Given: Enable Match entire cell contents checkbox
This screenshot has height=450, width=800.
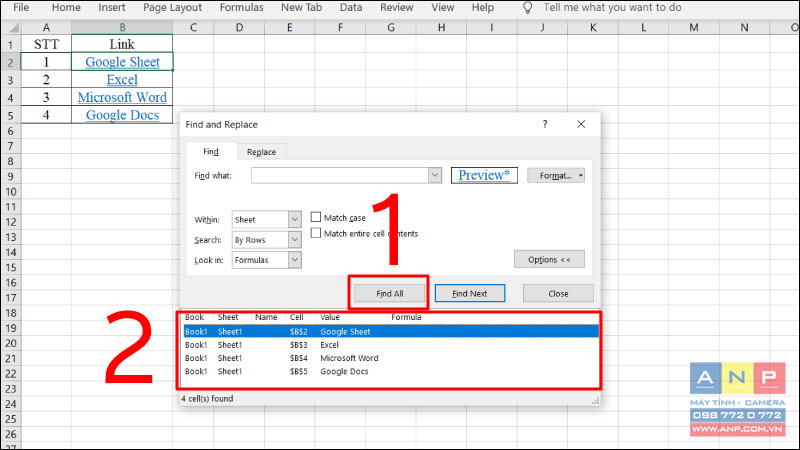Looking at the screenshot, I should [316, 233].
